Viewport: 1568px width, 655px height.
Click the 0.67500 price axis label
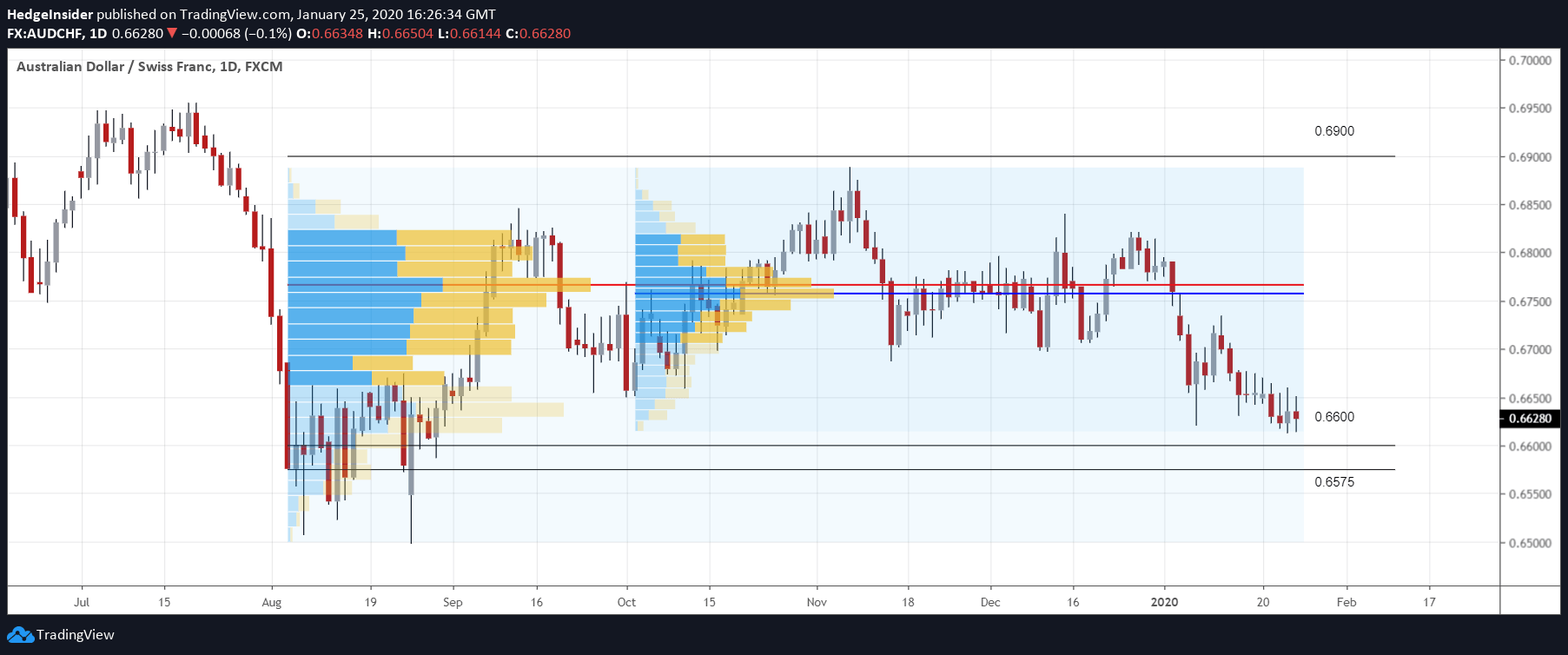click(1530, 301)
